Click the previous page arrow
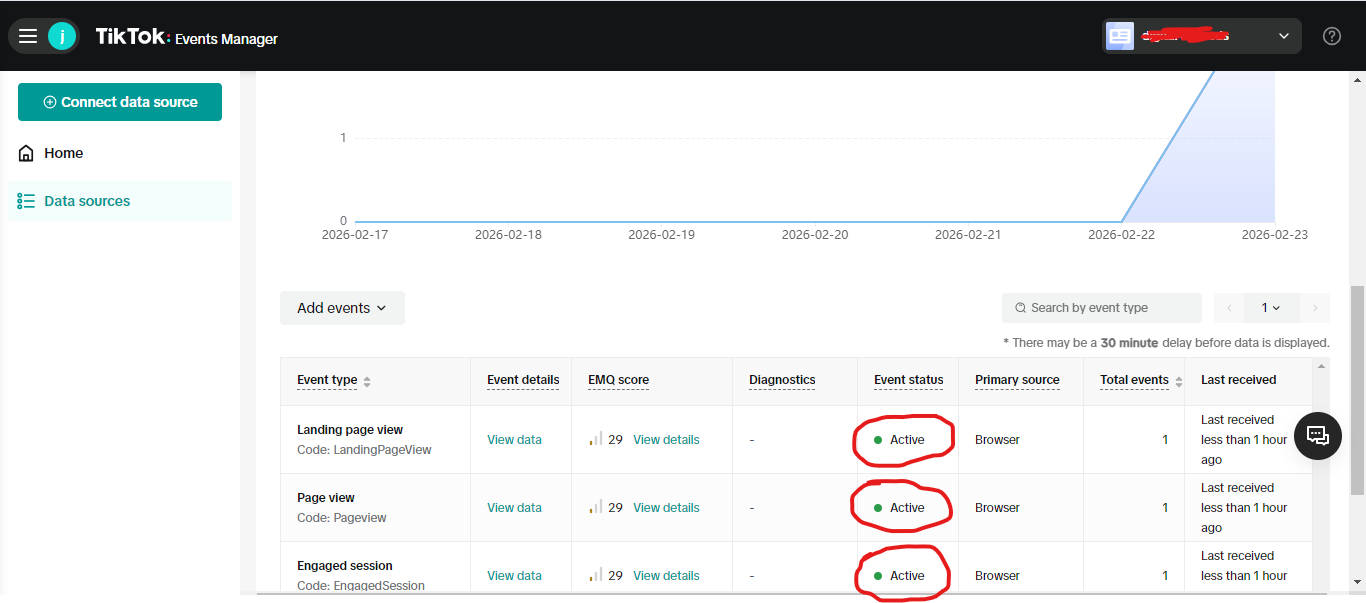 (x=1229, y=308)
